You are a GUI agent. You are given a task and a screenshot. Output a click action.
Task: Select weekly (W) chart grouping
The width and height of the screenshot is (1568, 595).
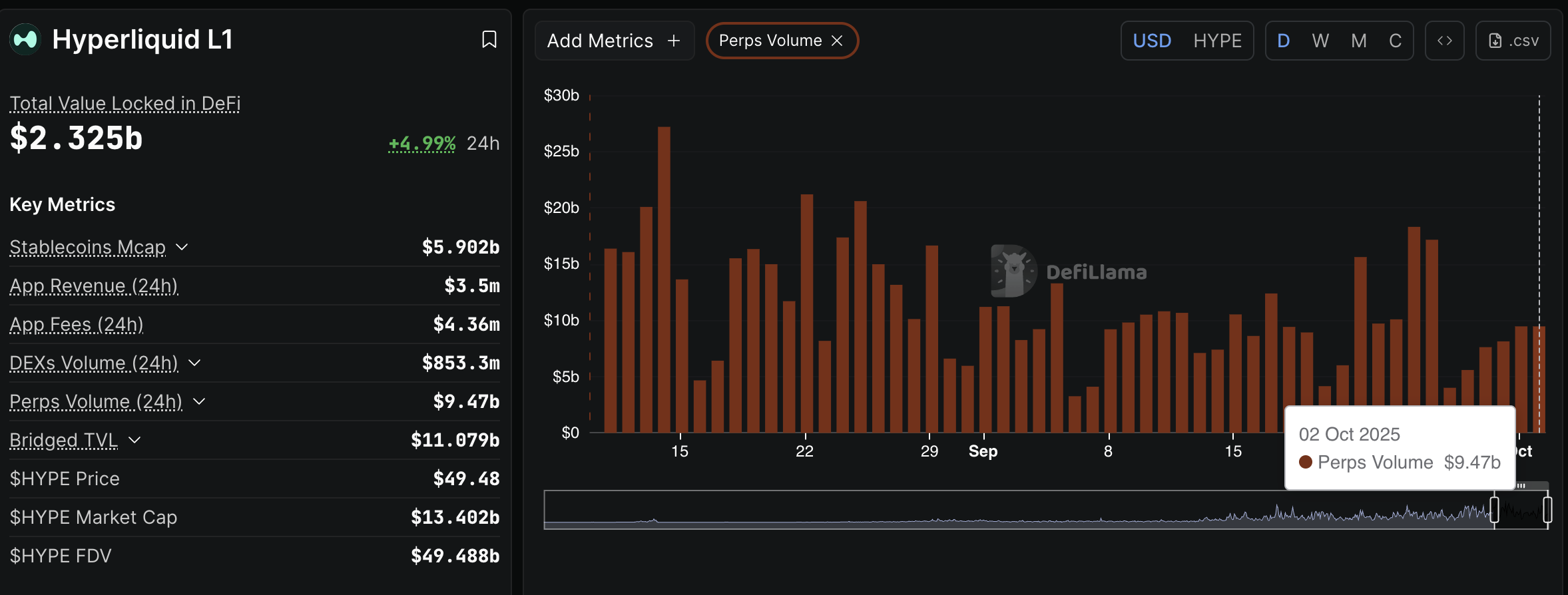click(1320, 41)
